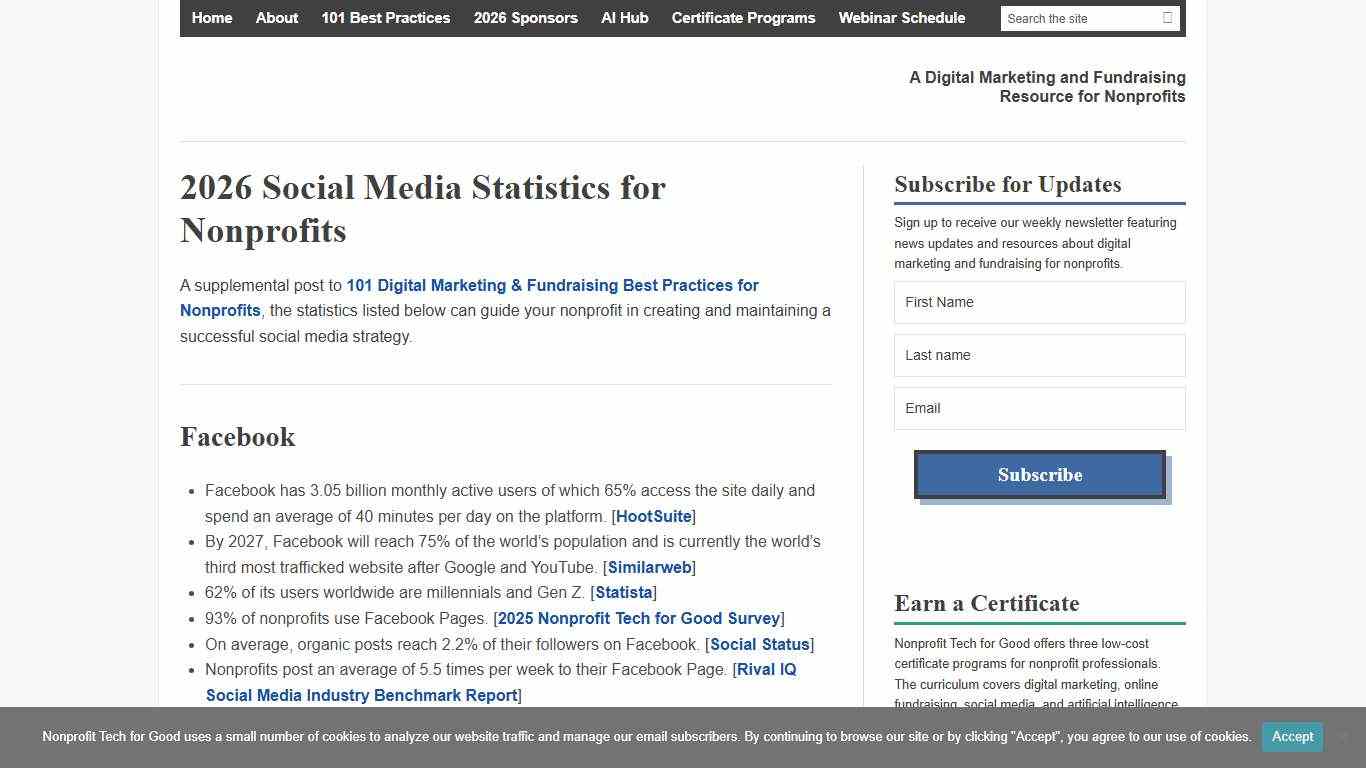Screen dimensions: 1366x768
Task: Follow the Similarweb link
Action: tap(649, 567)
